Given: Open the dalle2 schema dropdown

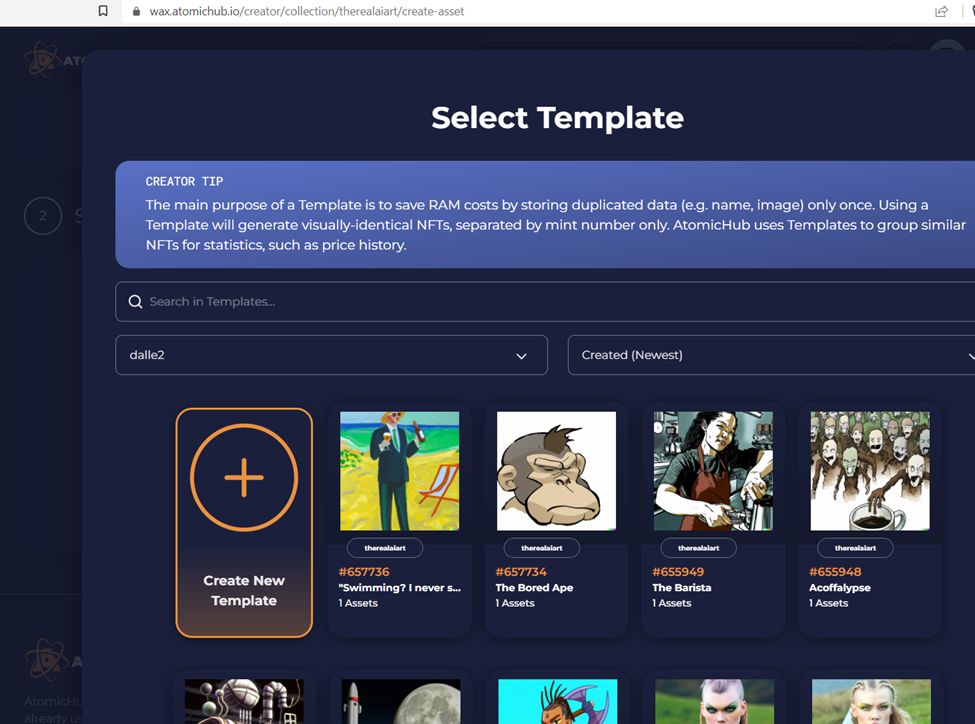Looking at the screenshot, I should click(x=331, y=355).
